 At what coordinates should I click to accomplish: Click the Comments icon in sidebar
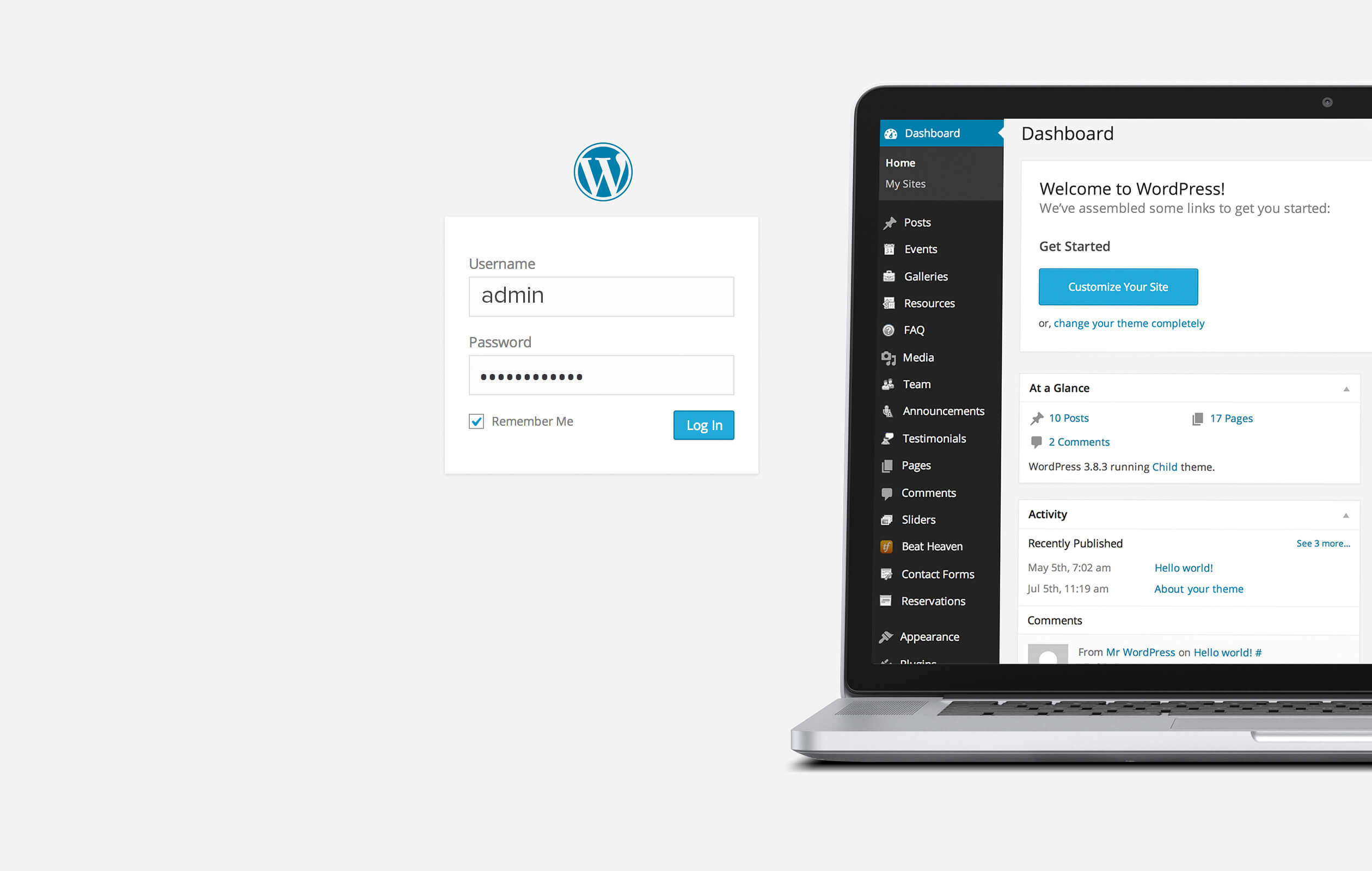pyautogui.click(x=886, y=491)
